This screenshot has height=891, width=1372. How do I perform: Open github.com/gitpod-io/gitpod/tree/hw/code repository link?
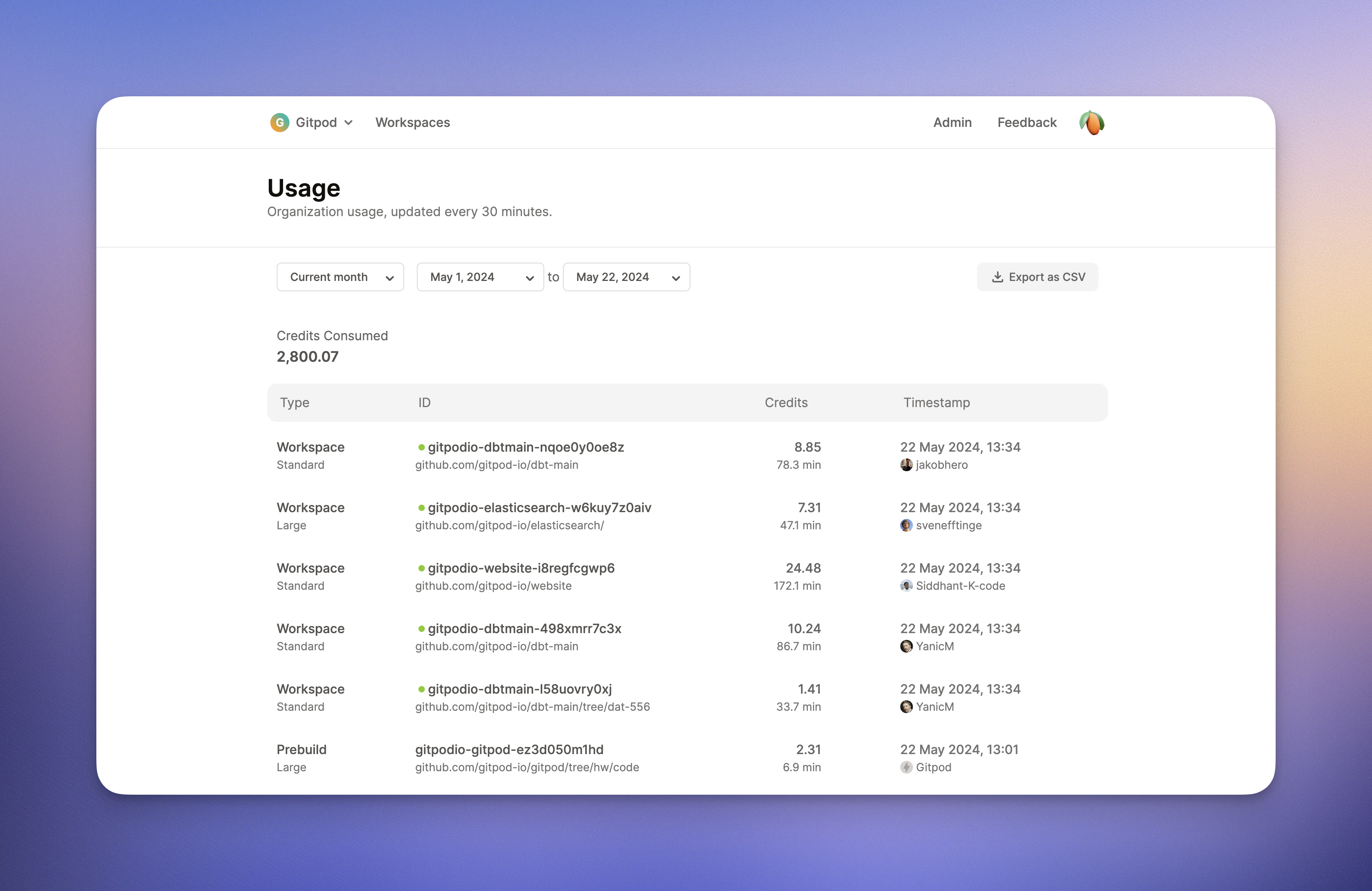coord(527,768)
